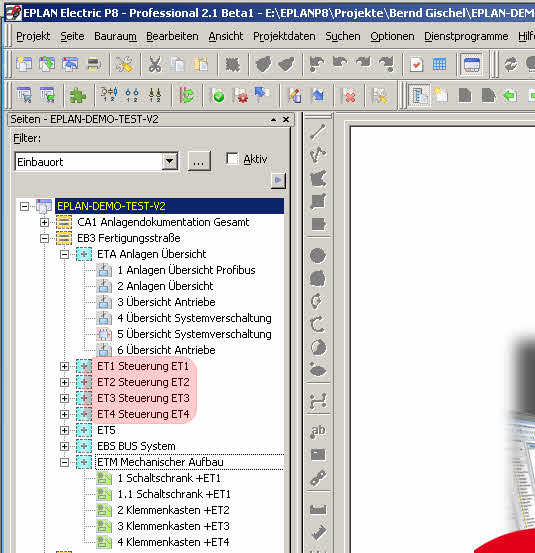The width and height of the screenshot is (535, 553).
Task: Click the green refresh arrows icon
Action: tap(187, 95)
